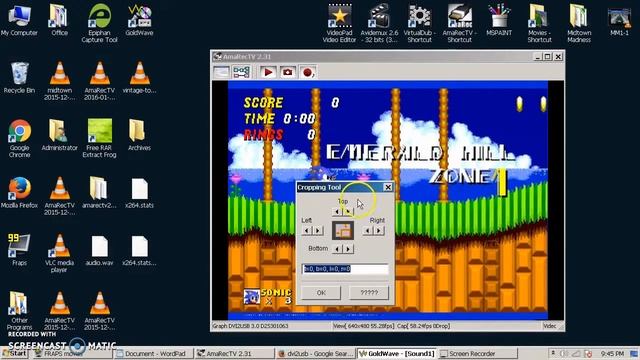Start recording with the red record button
The height and width of the screenshot is (360, 640).
[307, 72]
